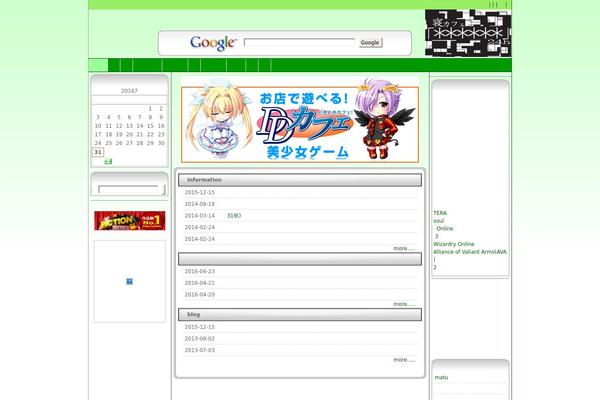
Task: Open the soul link in the right sidebar
Action: pyautogui.click(x=439, y=221)
